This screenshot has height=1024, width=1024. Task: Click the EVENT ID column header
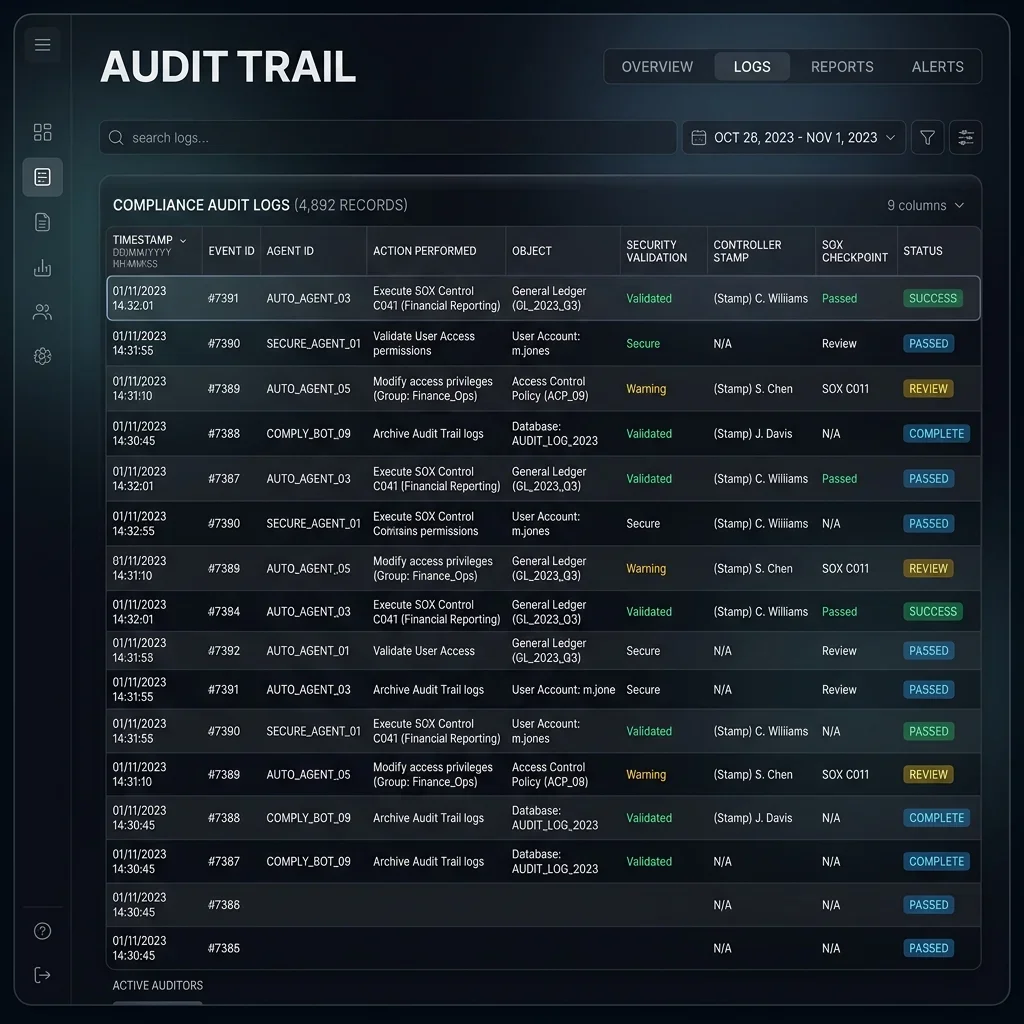231,251
